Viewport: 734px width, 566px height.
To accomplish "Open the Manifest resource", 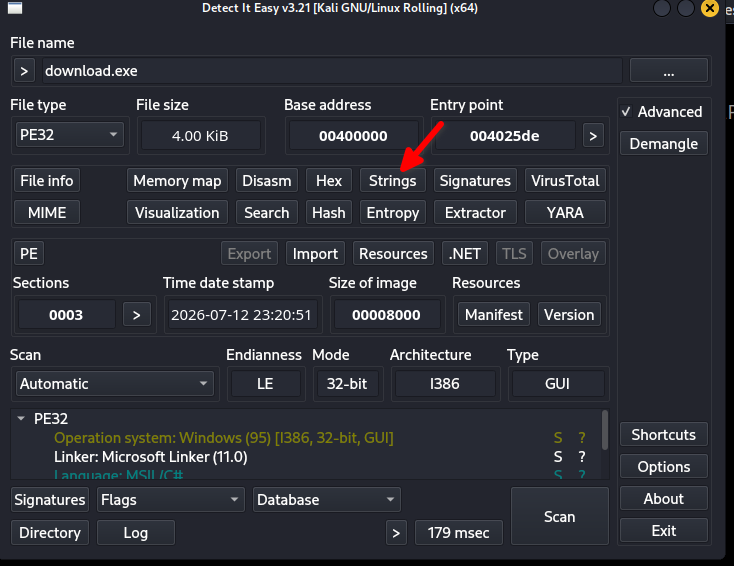I will click(x=493, y=315).
